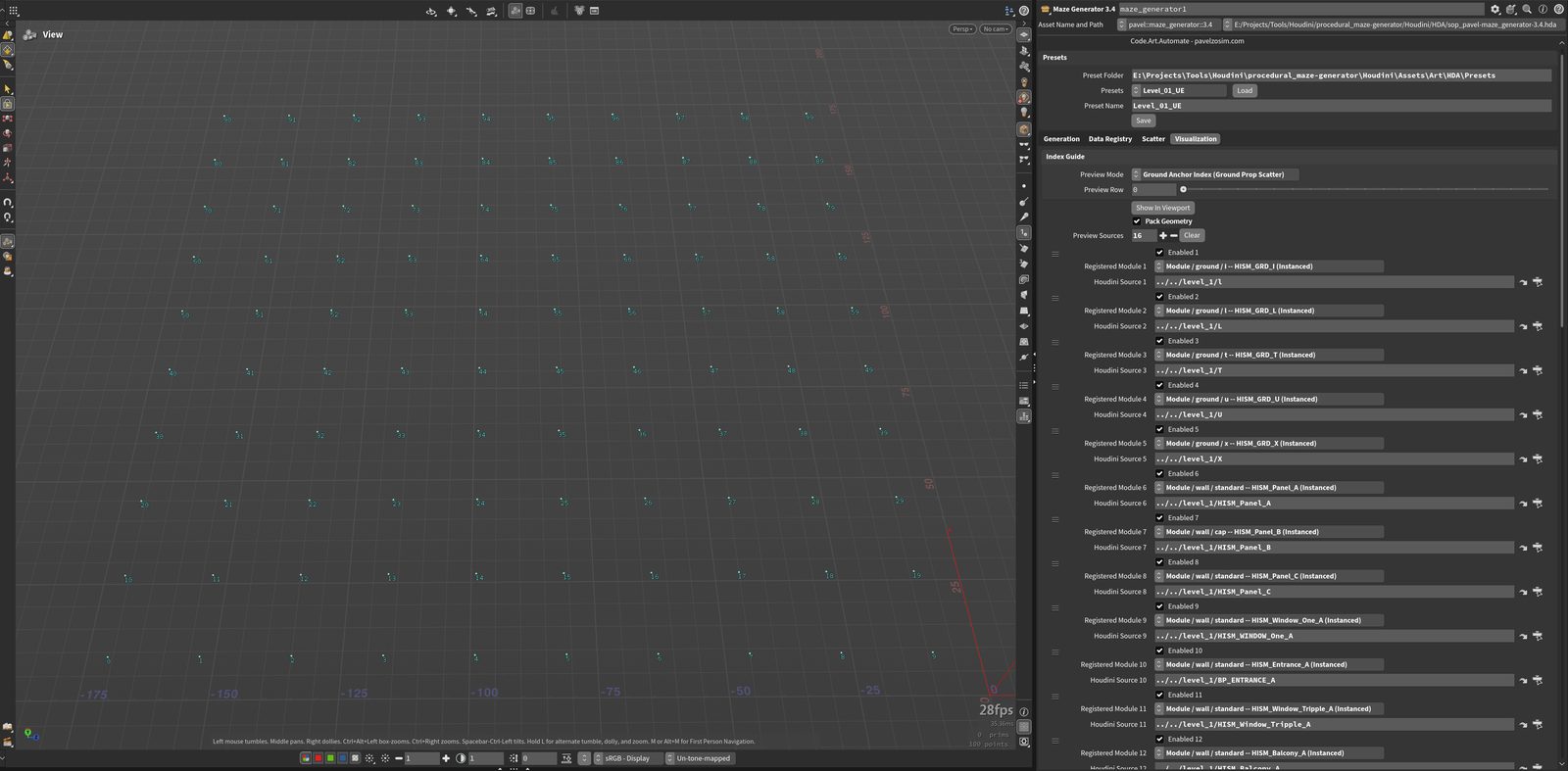Click the Save preset button
This screenshot has width=1568, height=771.
click(x=1144, y=120)
